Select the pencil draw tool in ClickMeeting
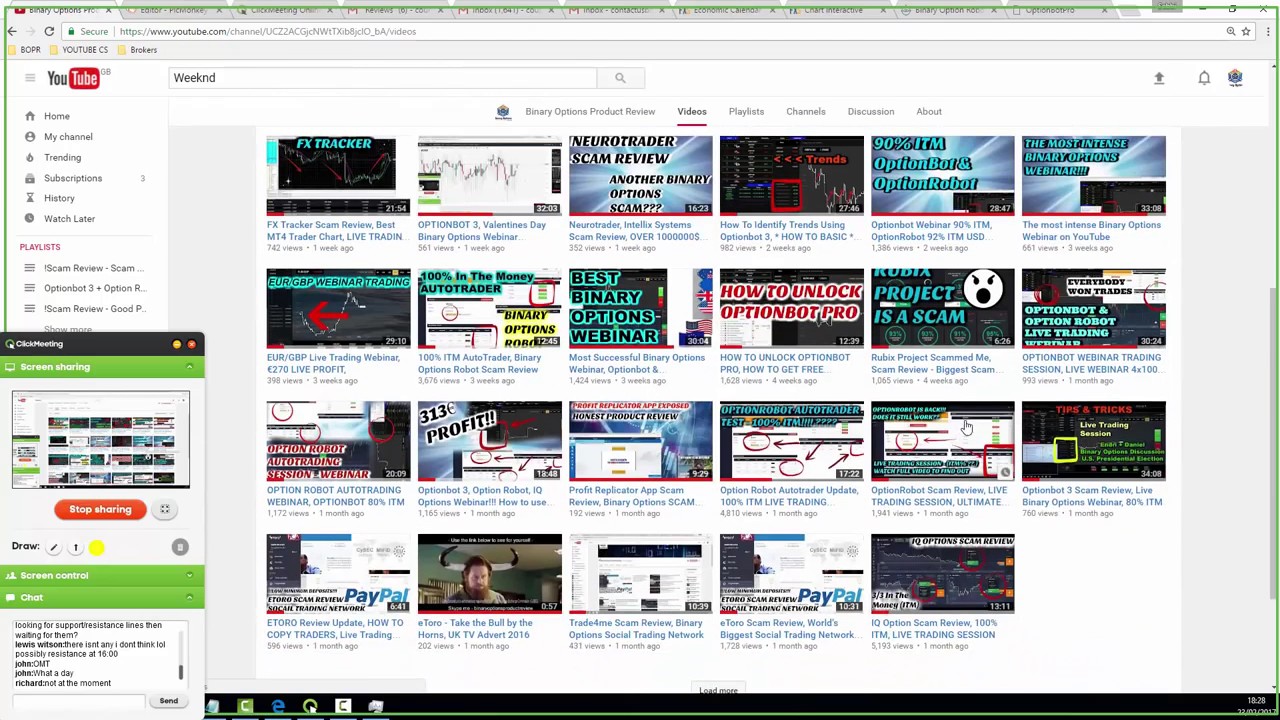The width and height of the screenshot is (1280, 720). point(54,547)
